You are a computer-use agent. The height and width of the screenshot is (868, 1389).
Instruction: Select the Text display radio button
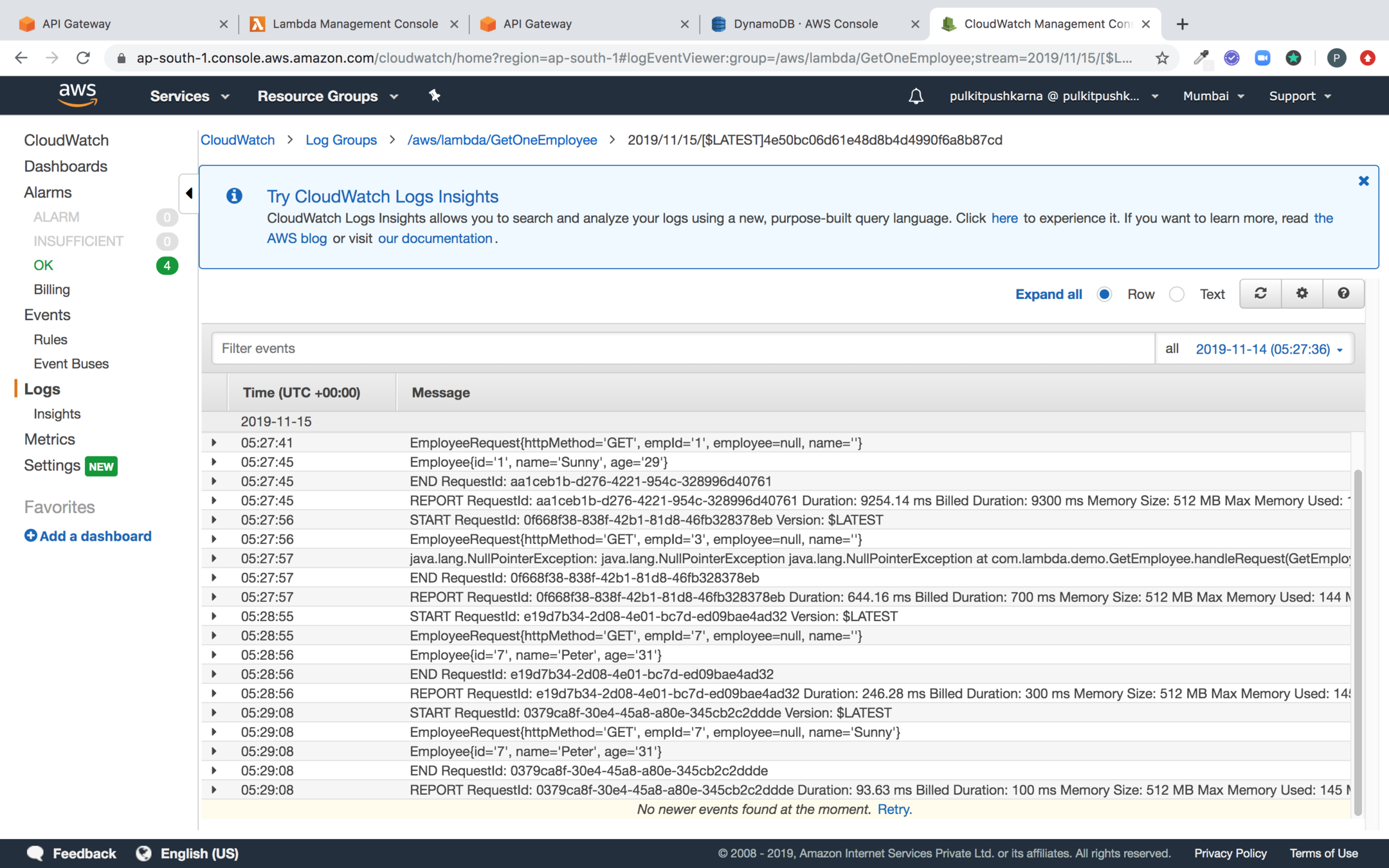click(x=1176, y=294)
